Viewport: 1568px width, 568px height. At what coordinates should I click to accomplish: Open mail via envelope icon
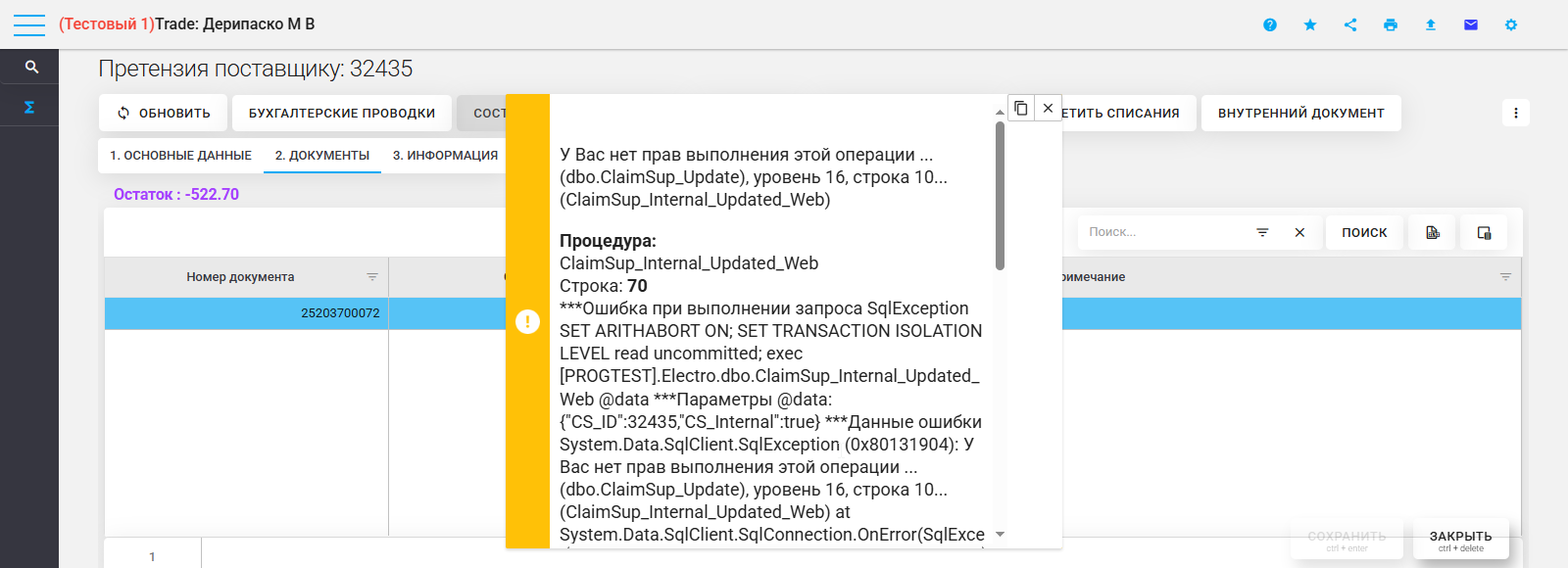click(1471, 24)
